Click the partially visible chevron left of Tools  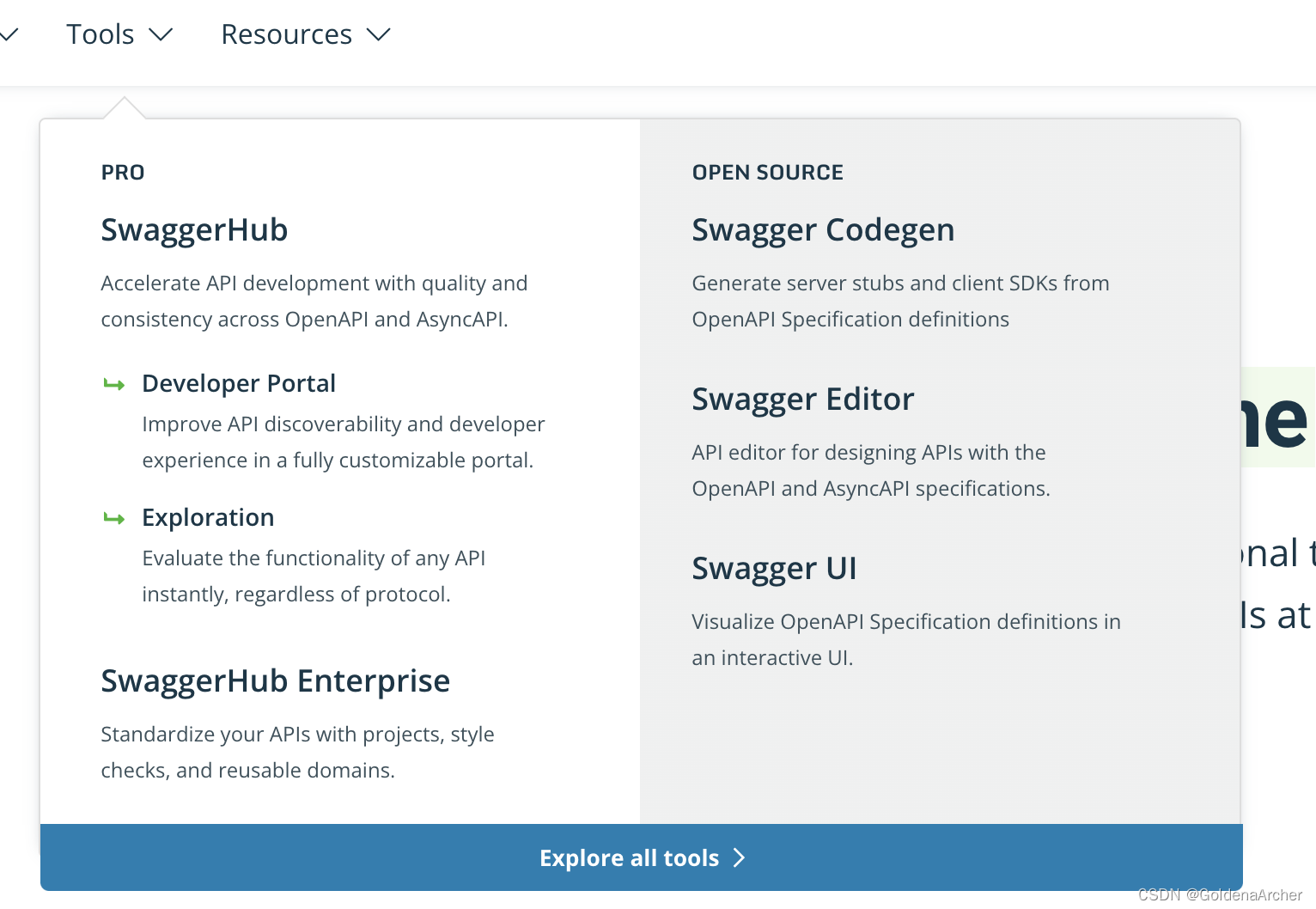point(9,35)
